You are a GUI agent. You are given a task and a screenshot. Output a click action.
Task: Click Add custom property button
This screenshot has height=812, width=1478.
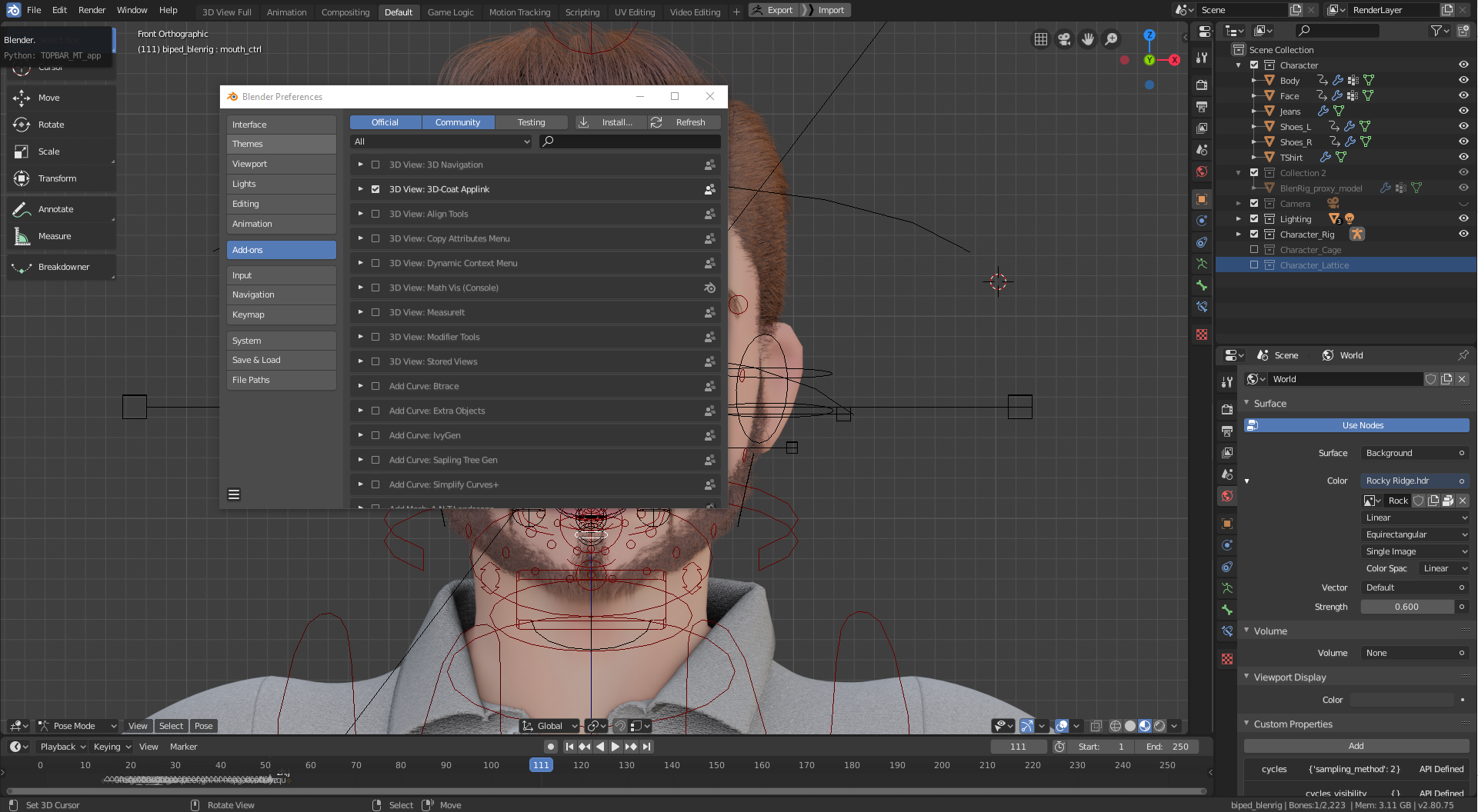pyautogui.click(x=1356, y=746)
